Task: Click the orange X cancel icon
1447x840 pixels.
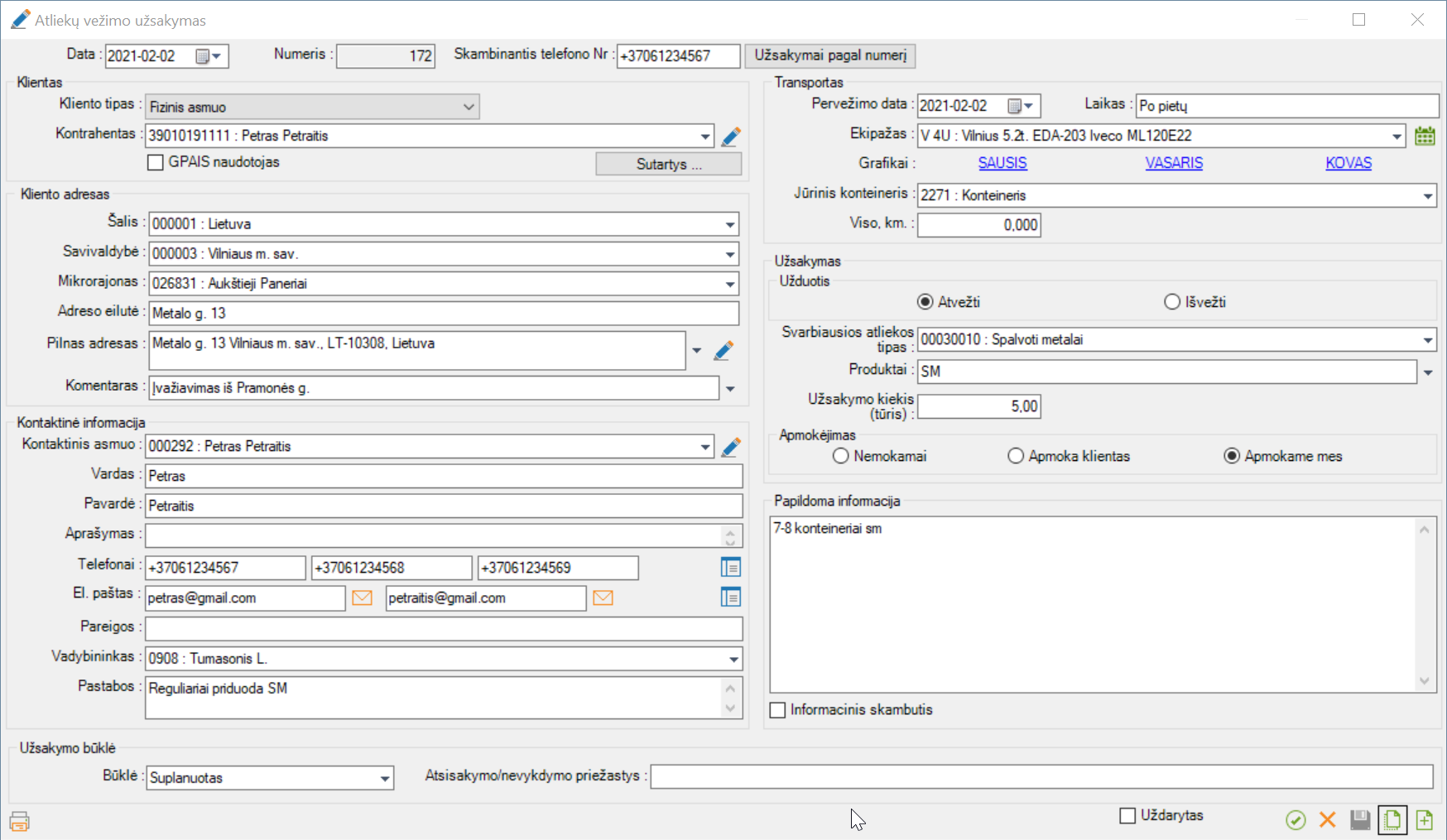Action: (x=1327, y=819)
